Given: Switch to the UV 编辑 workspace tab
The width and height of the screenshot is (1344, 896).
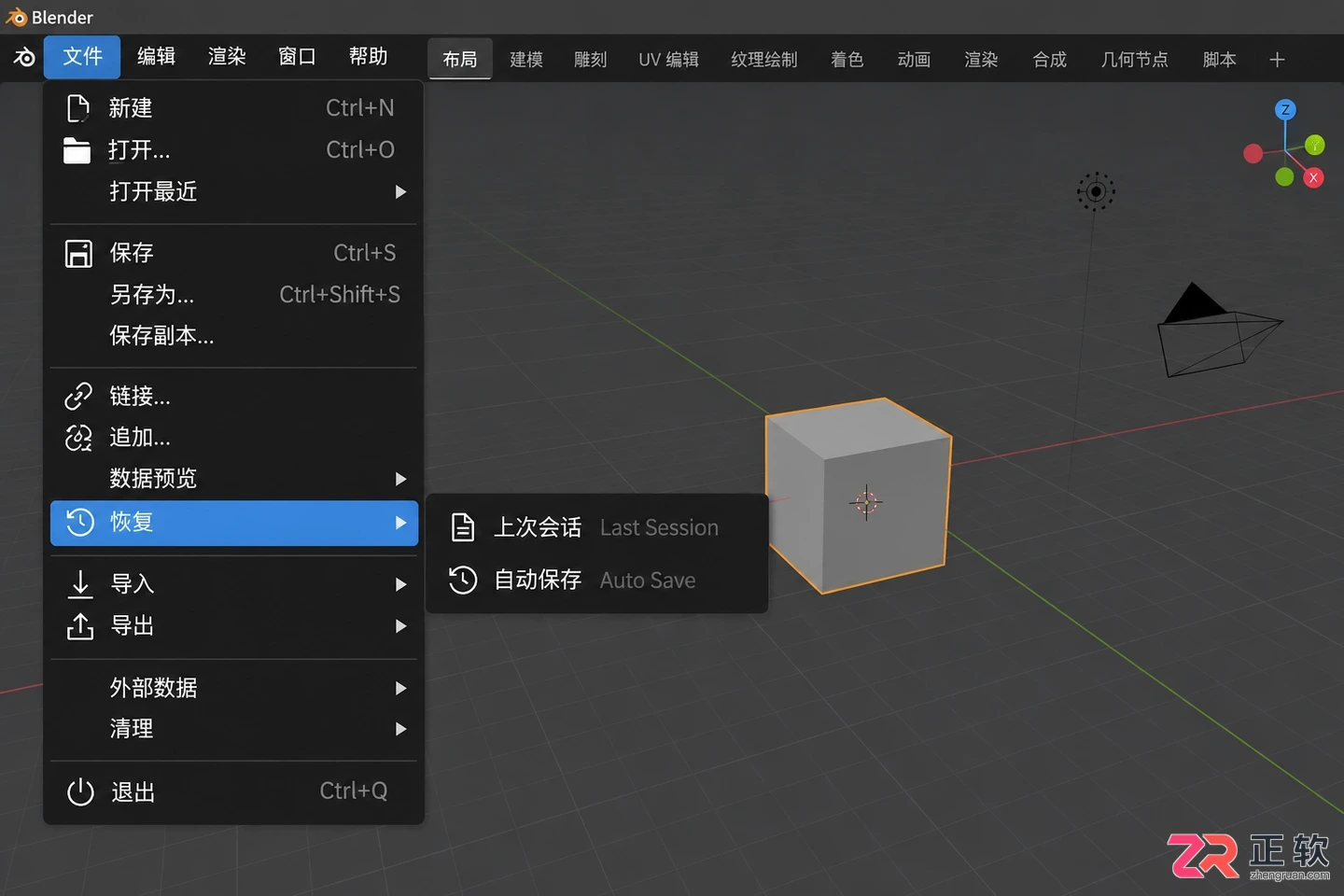Looking at the screenshot, I should tap(669, 60).
